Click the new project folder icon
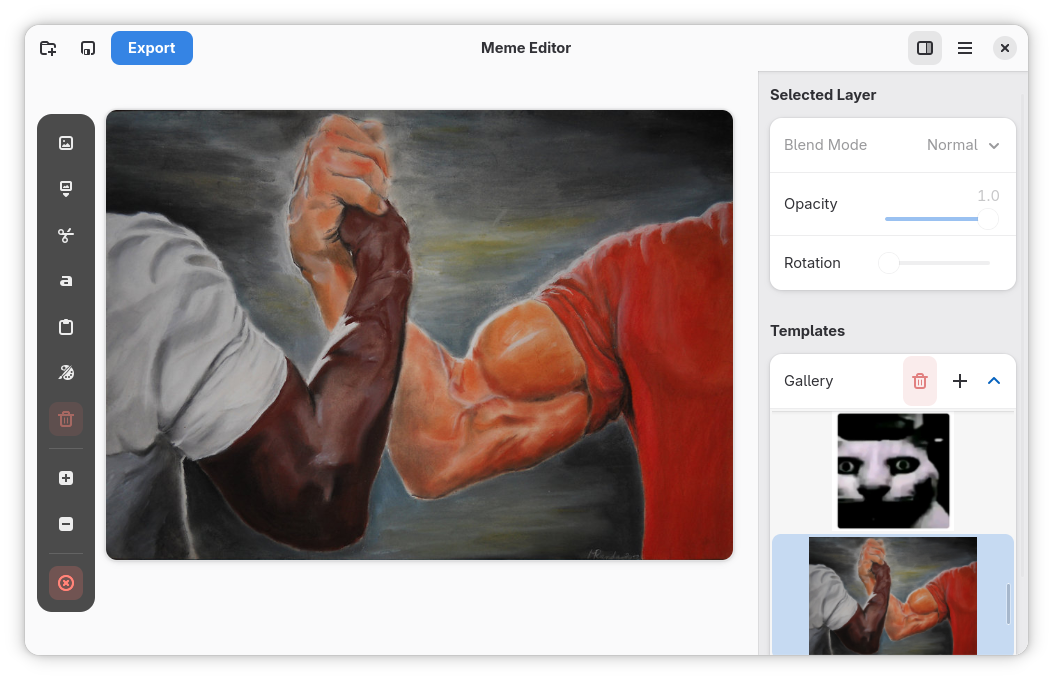Screen dimensions: 1053x680 48,48
